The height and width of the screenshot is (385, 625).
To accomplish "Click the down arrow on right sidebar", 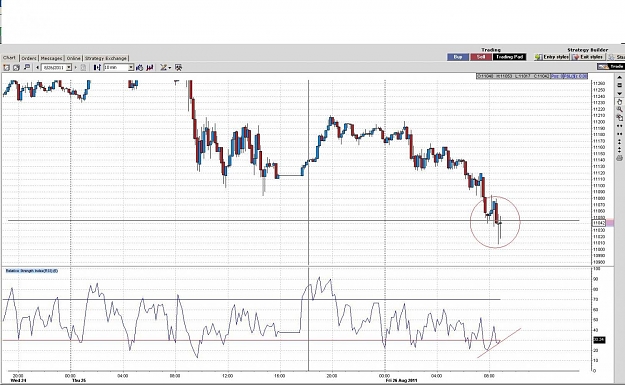I will pyautogui.click(x=619, y=93).
